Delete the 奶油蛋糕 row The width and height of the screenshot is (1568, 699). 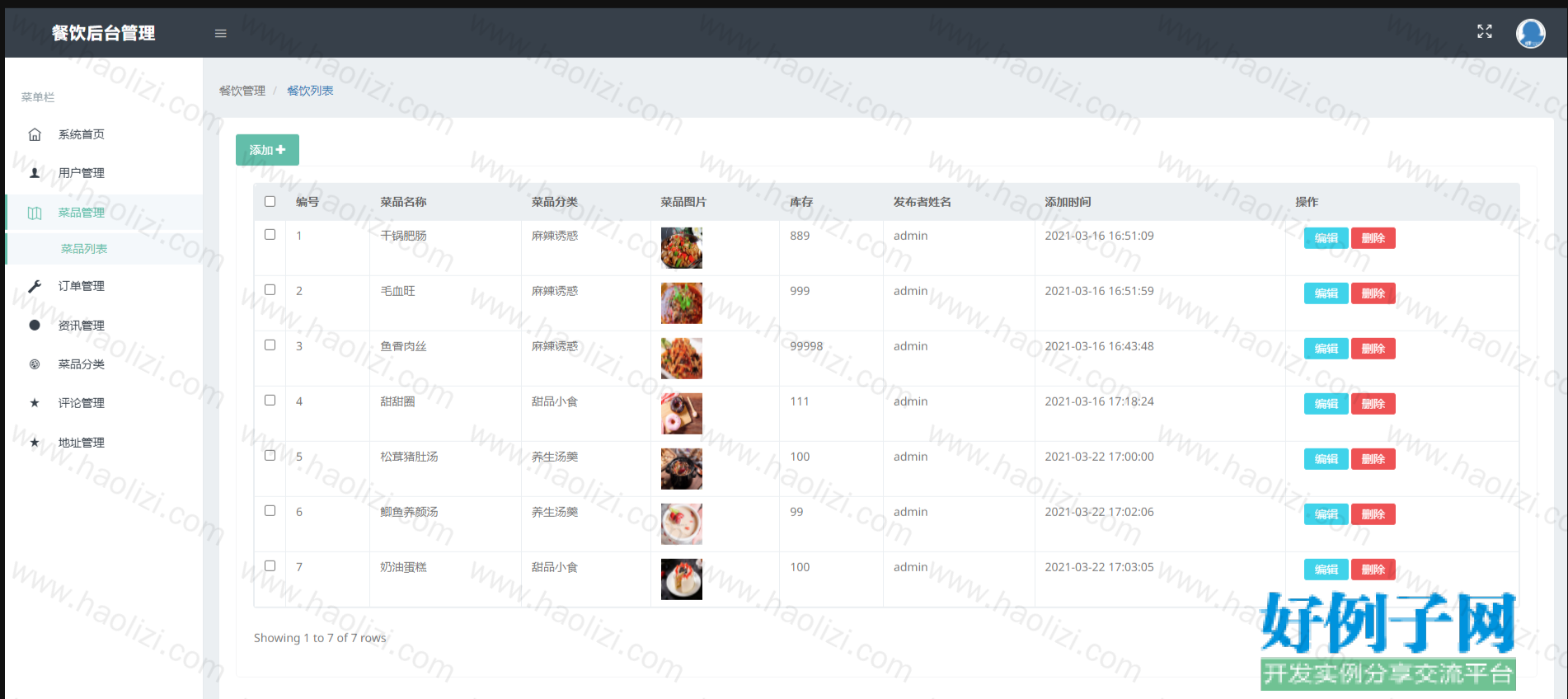click(1373, 570)
